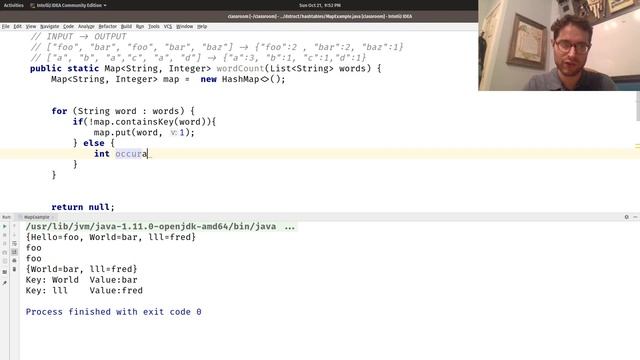The height and width of the screenshot is (360, 640).
Task: Open Run panel settings gear icon
Action: (627, 217)
